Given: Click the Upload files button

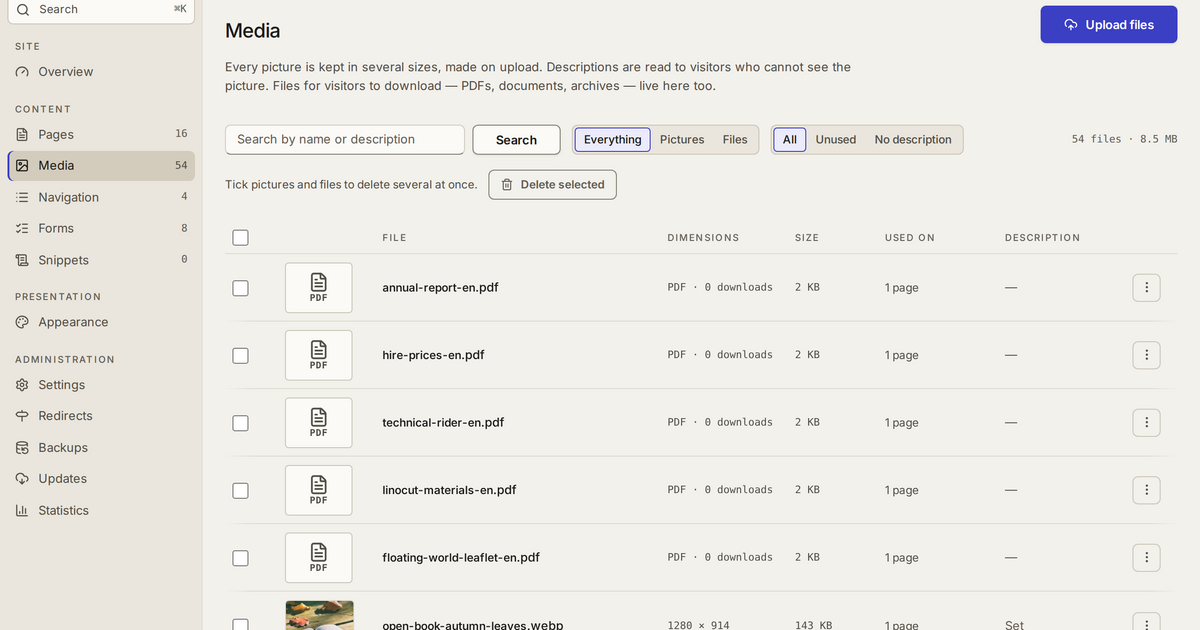Looking at the screenshot, I should tap(1109, 25).
